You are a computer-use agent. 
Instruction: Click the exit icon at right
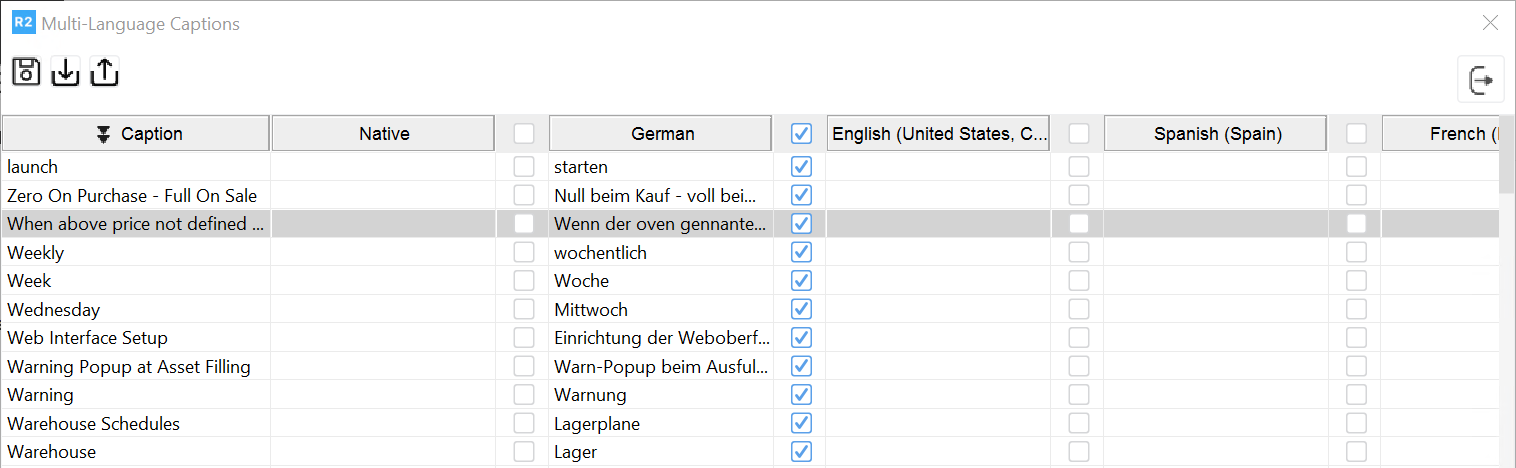pos(1481,80)
